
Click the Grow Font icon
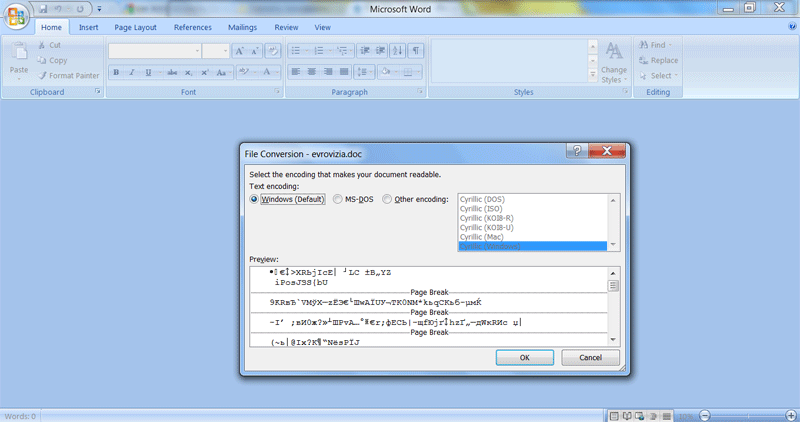click(239, 51)
